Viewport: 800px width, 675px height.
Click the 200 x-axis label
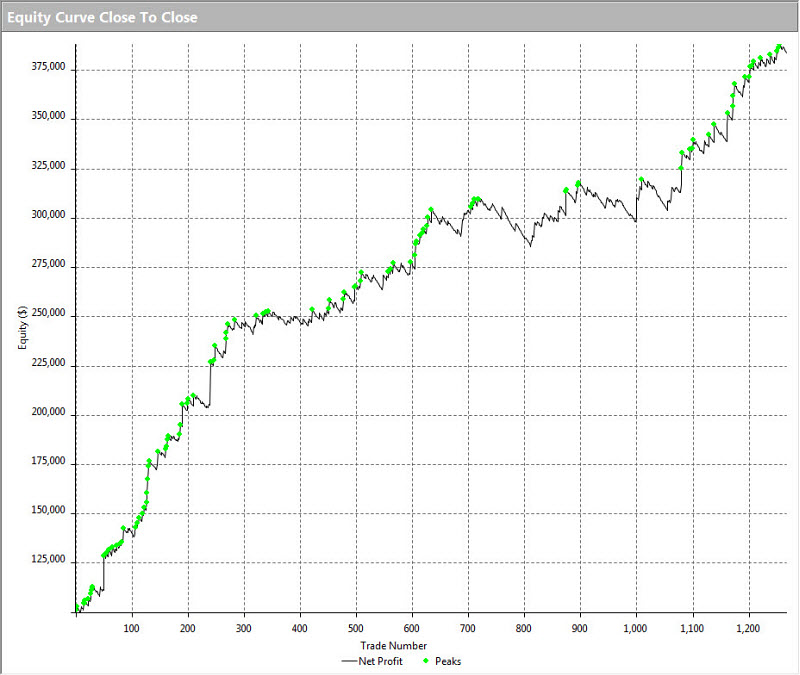coord(188,628)
